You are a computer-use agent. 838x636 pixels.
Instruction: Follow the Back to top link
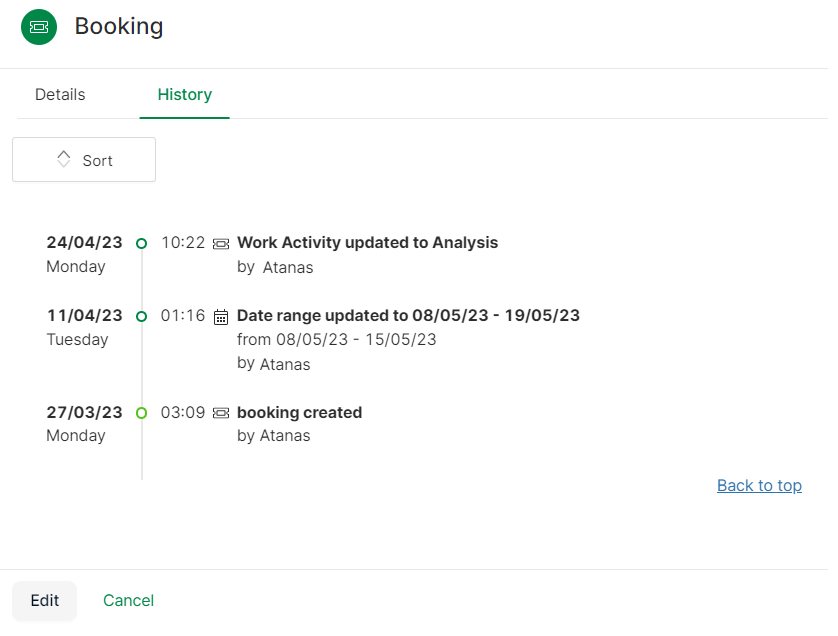point(759,485)
